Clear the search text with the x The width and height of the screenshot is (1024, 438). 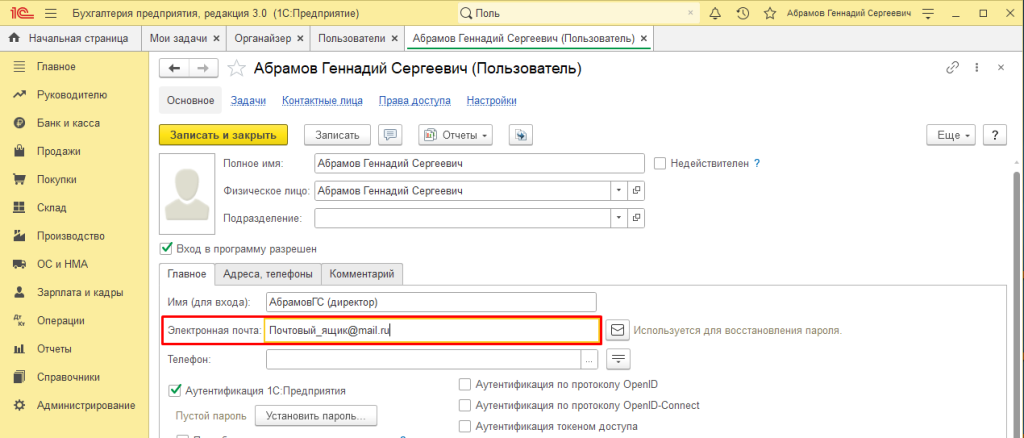[x=692, y=13]
